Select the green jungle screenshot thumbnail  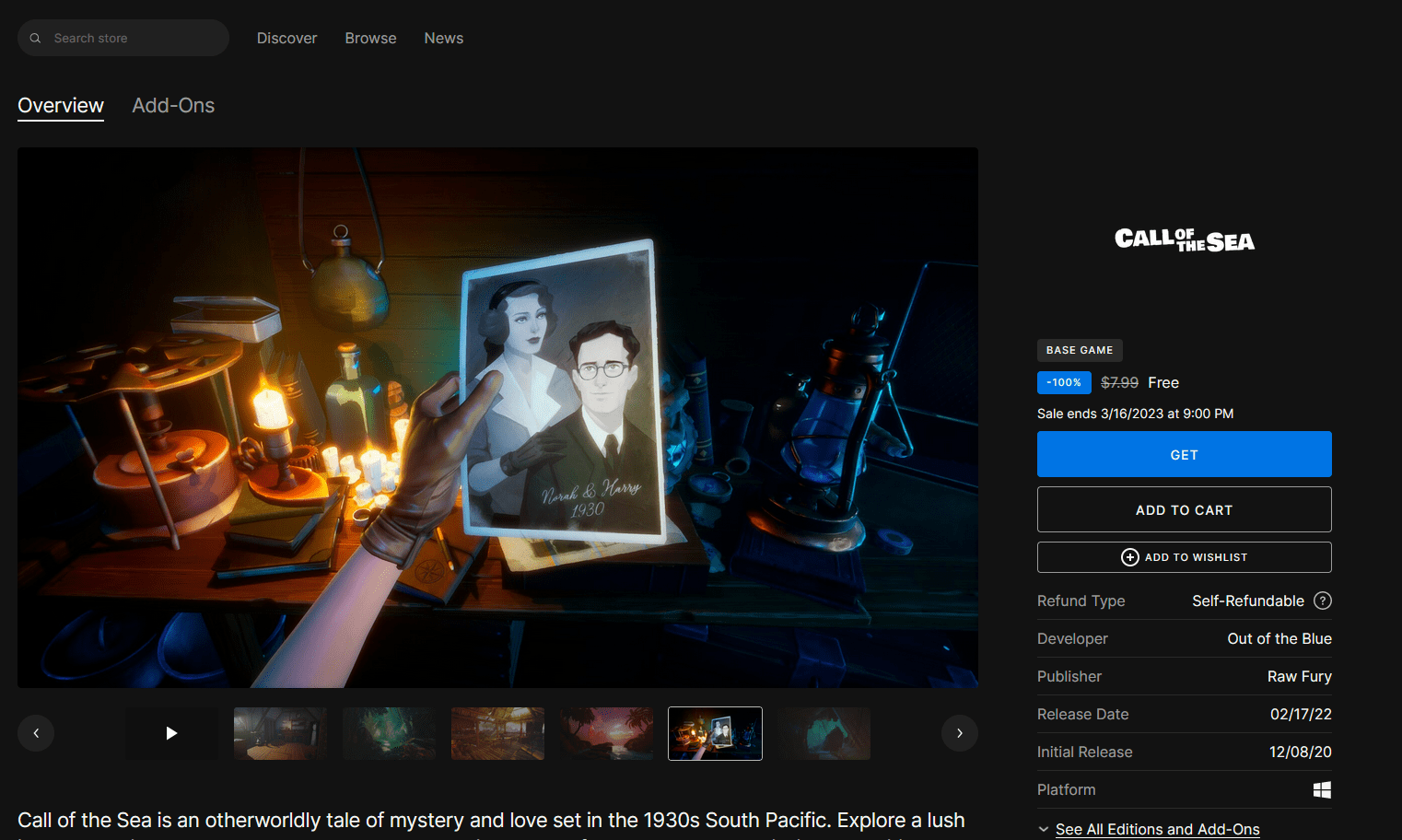(389, 733)
